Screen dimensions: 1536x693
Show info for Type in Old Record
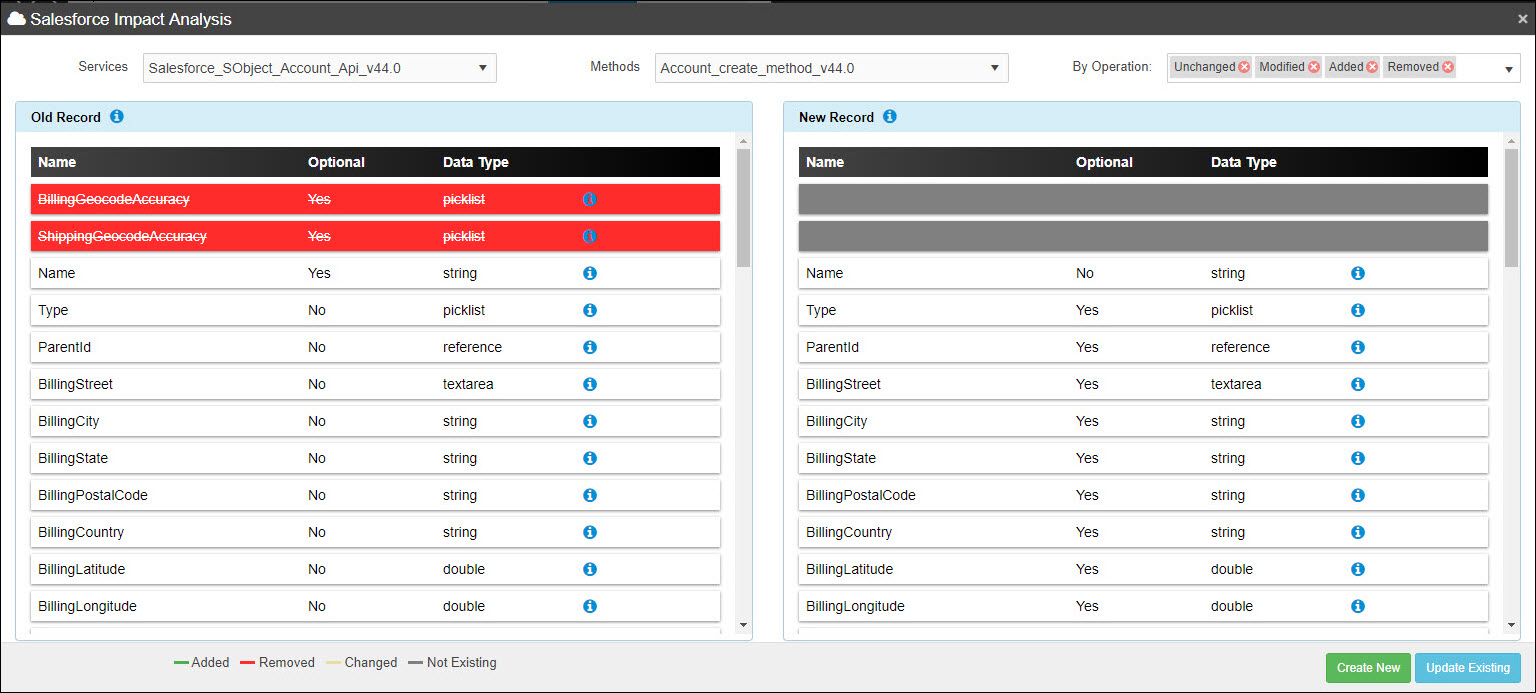tap(590, 310)
